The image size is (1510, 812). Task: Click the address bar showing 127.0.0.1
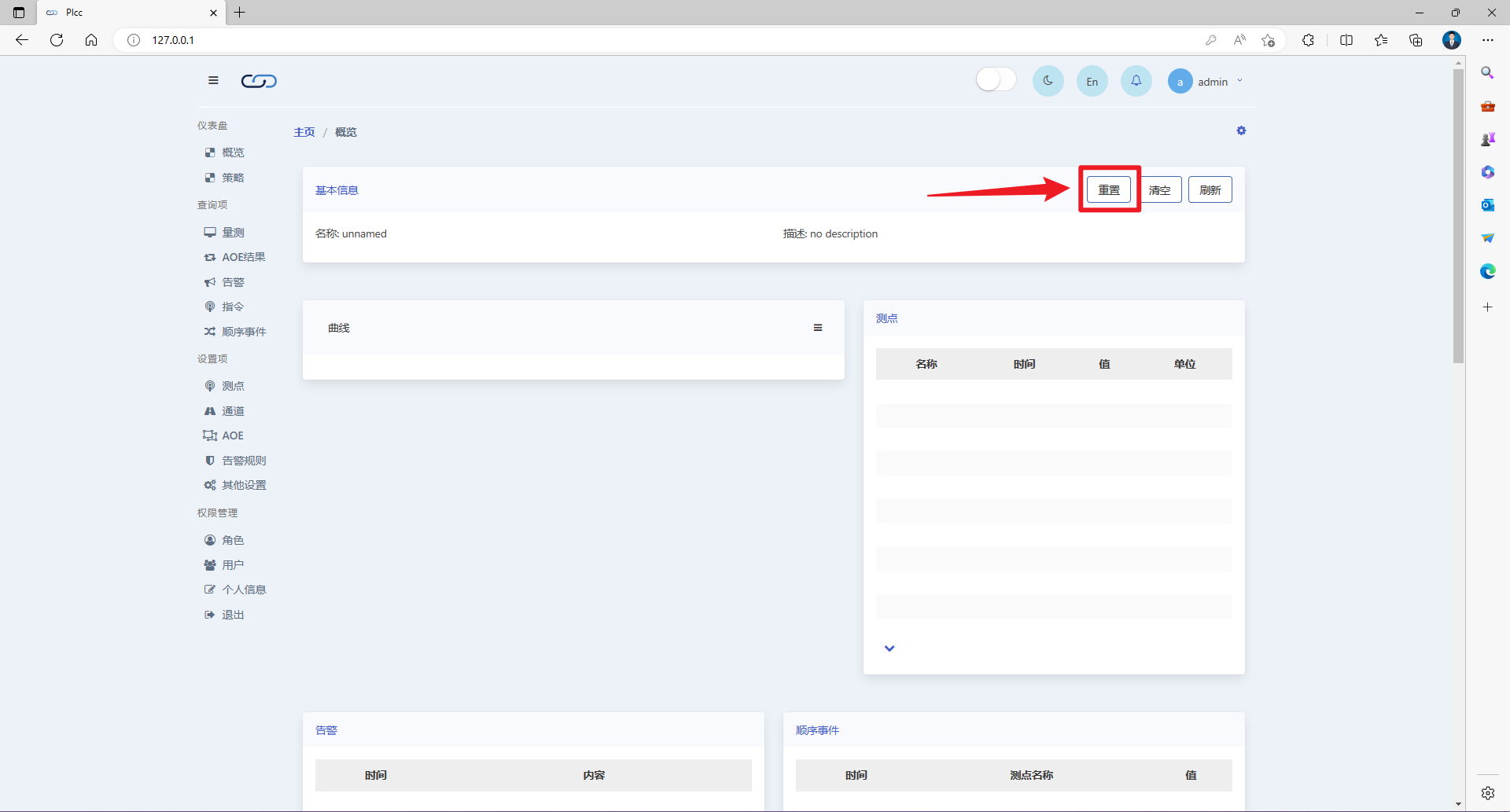(x=661, y=40)
